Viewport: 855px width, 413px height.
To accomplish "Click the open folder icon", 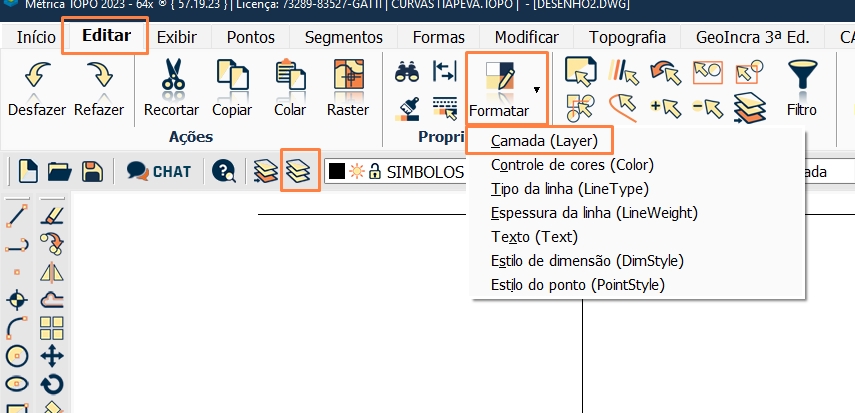I will pos(60,171).
